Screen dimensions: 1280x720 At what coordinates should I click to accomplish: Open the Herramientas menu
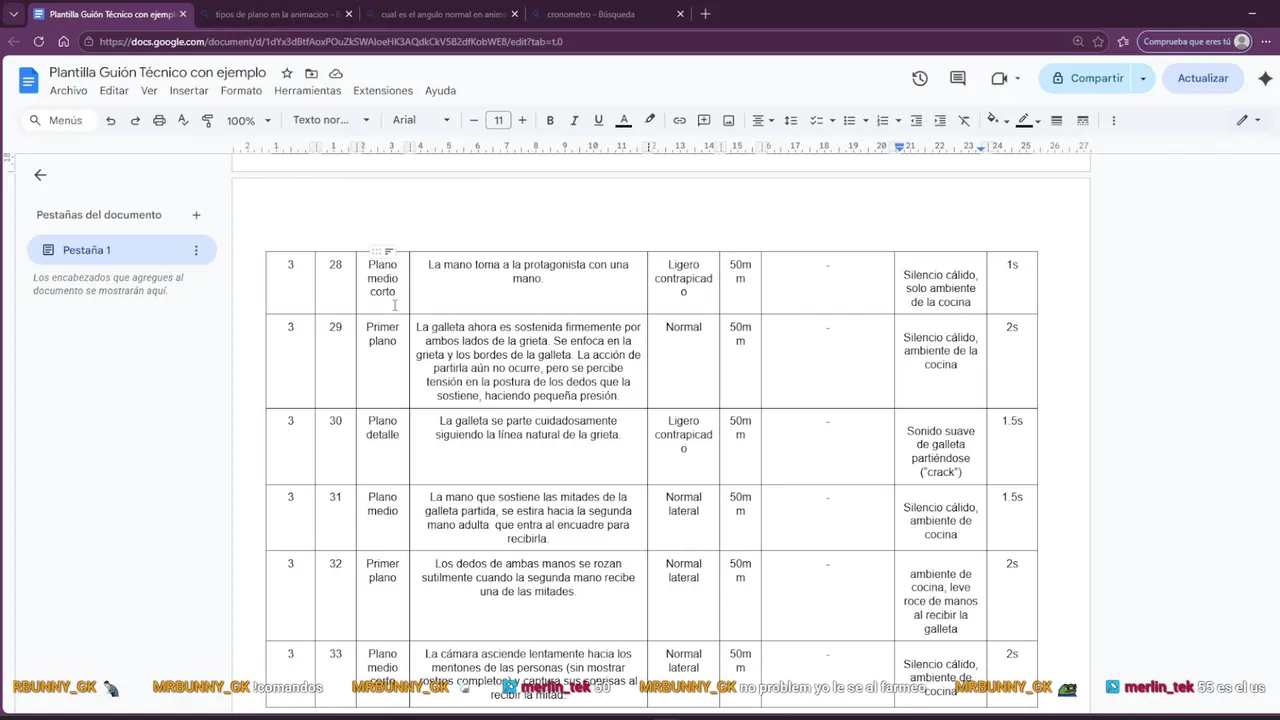(x=307, y=91)
